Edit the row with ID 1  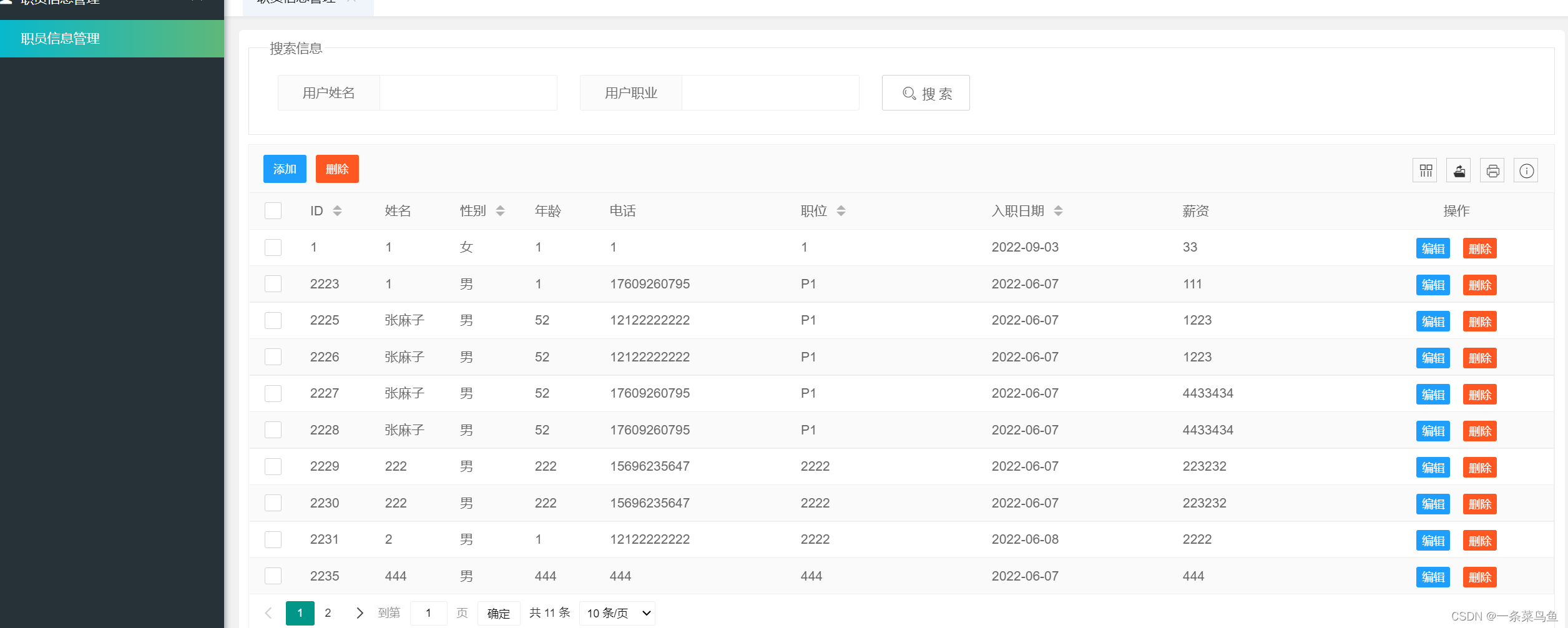1433,248
